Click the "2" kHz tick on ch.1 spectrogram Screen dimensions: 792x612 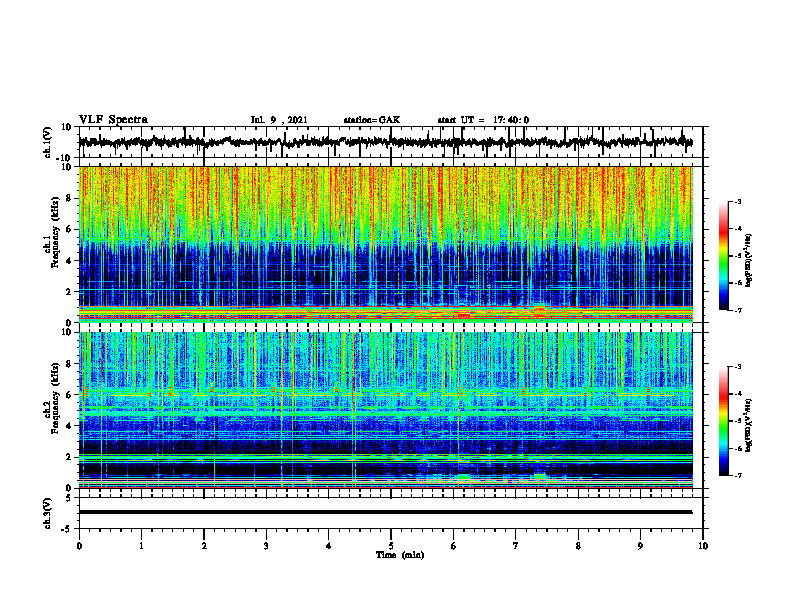(x=69, y=292)
